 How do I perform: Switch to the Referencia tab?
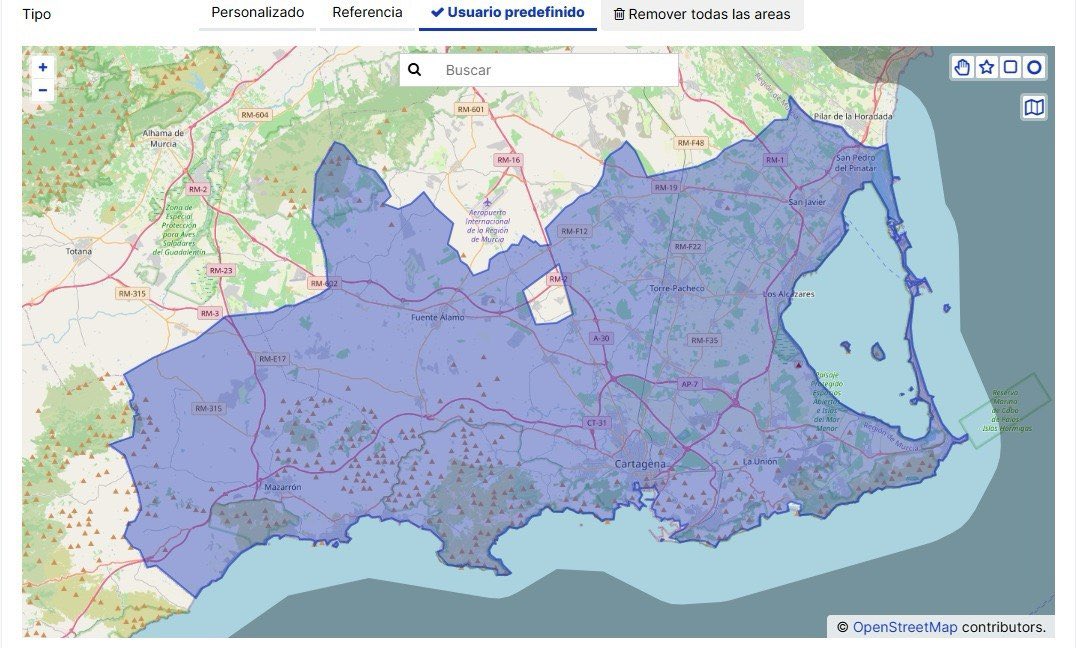(367, 13)
